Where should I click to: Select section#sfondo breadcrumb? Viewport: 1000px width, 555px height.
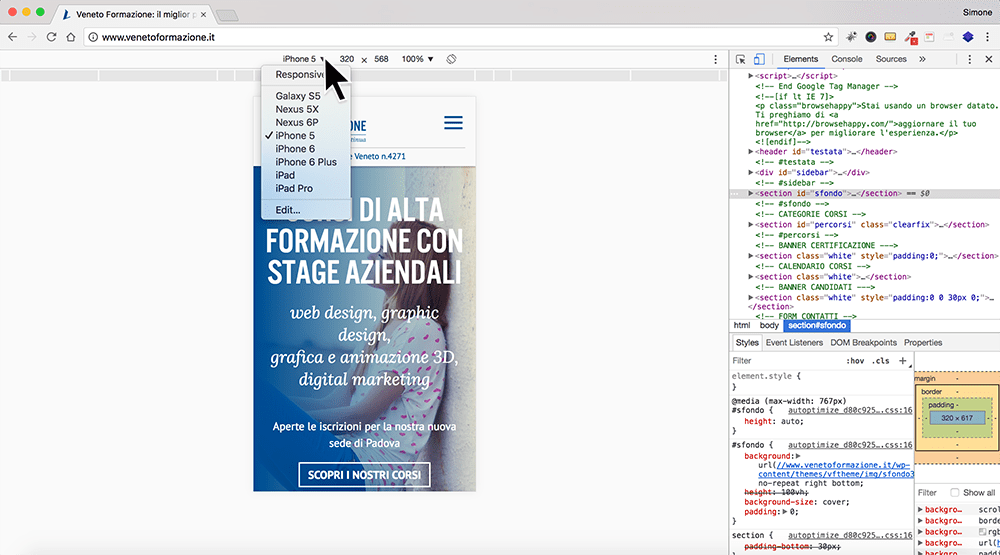(817, 325)
